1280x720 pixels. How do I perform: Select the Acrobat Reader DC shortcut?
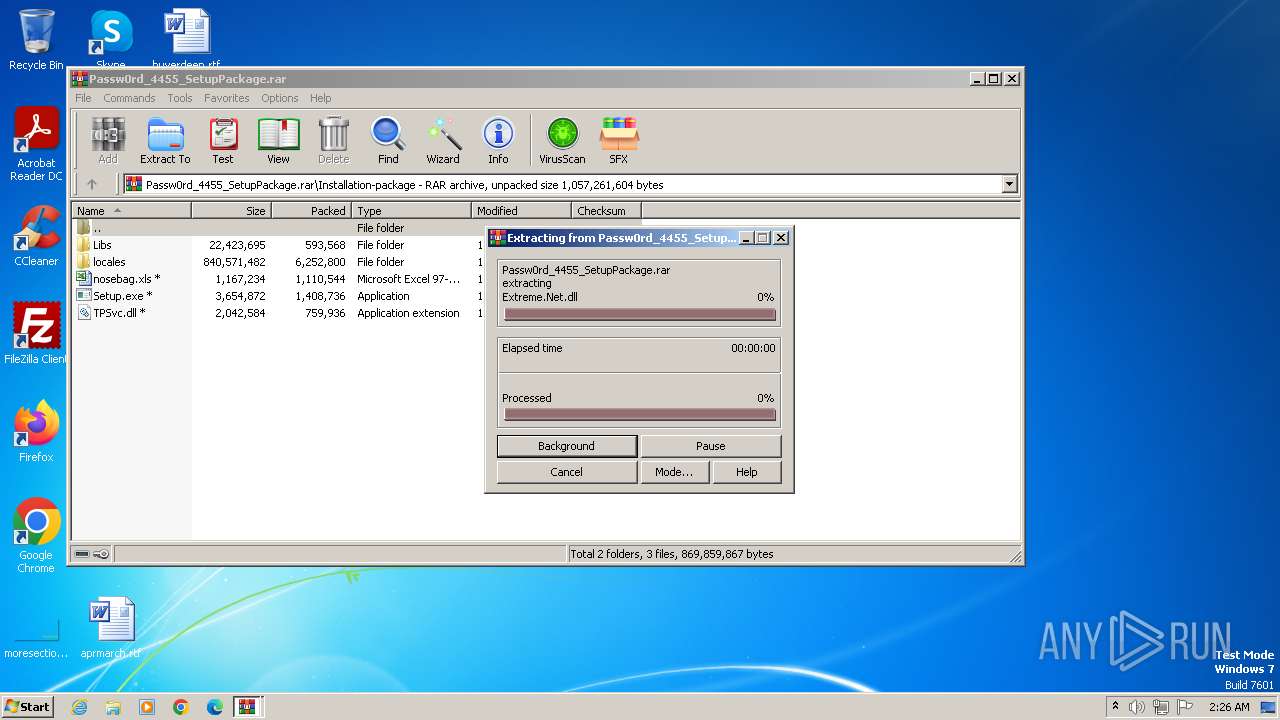click(36, 145)
